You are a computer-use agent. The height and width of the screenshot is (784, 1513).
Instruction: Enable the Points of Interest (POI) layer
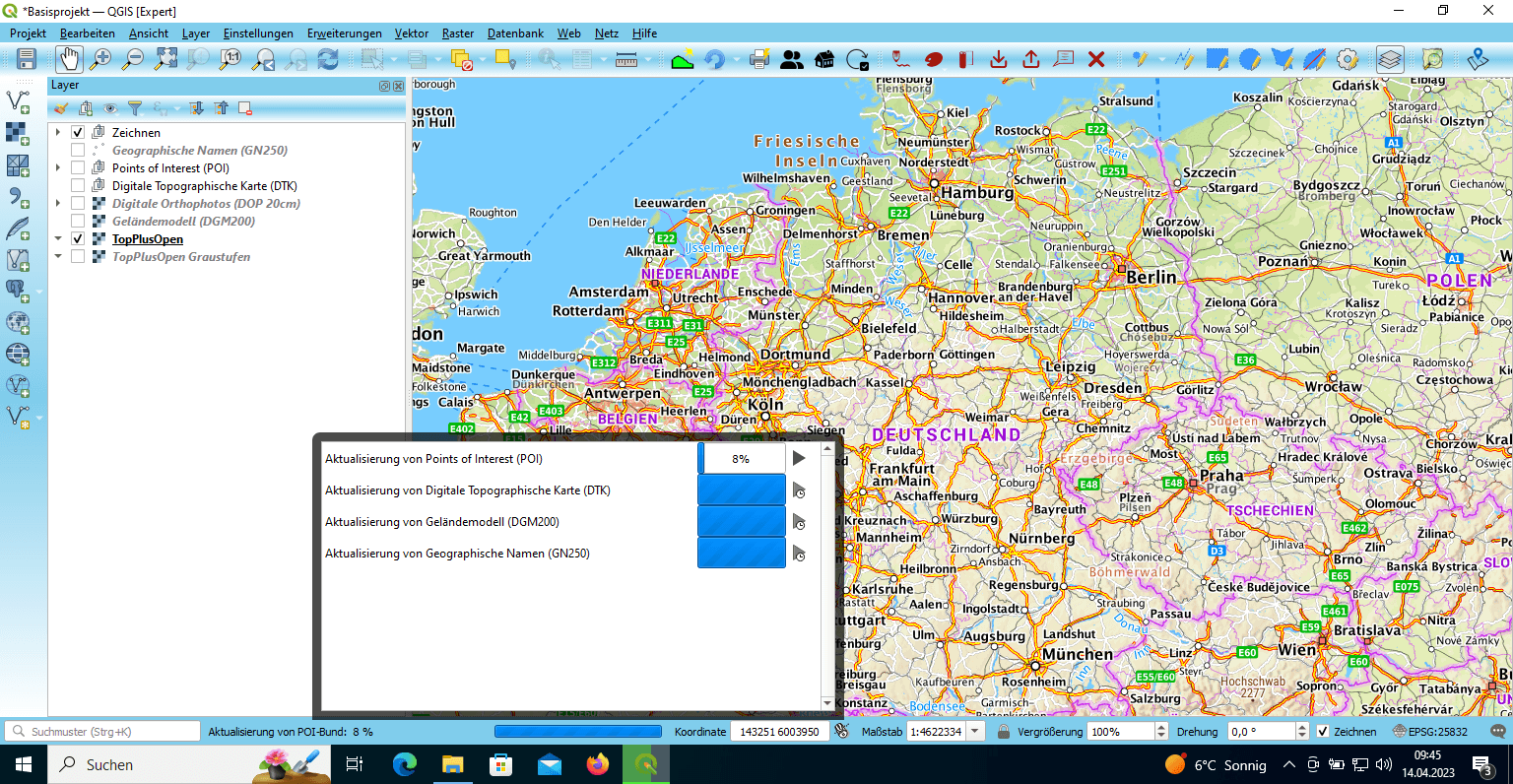78,168
